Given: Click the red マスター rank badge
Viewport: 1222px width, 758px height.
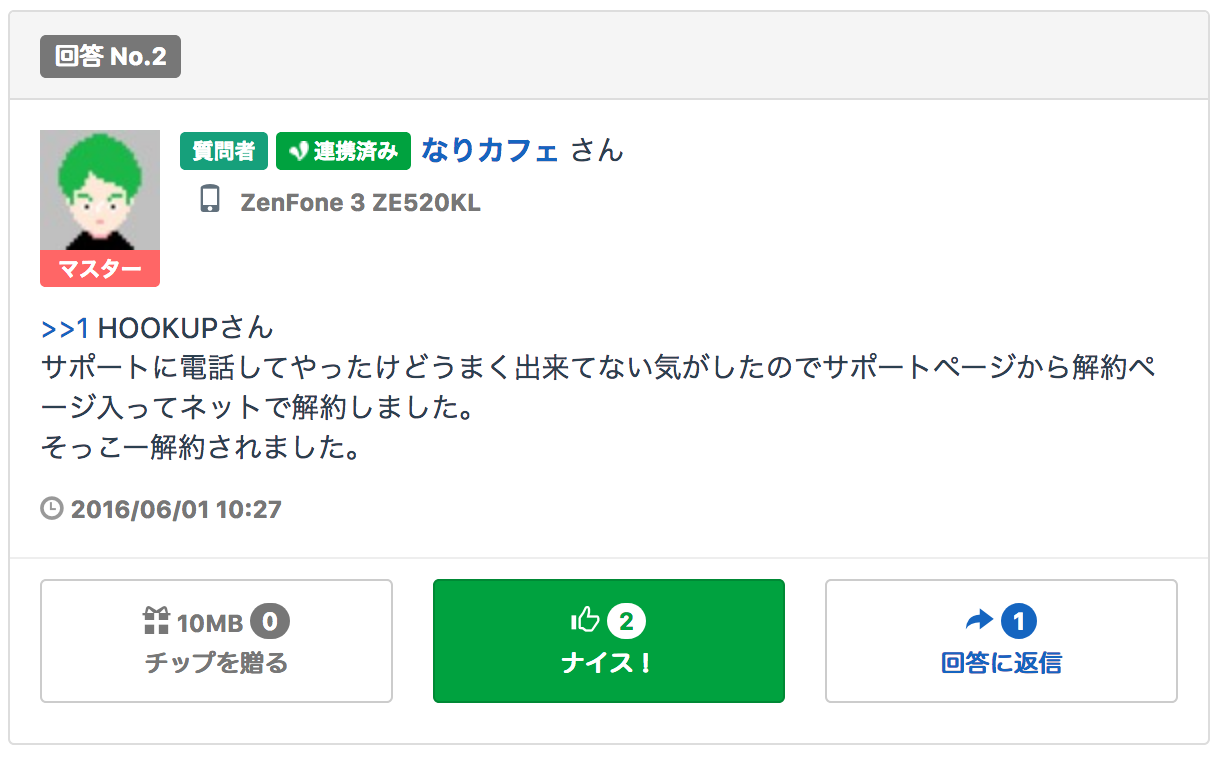Looking at the screenshot, I should click(100, 268).
